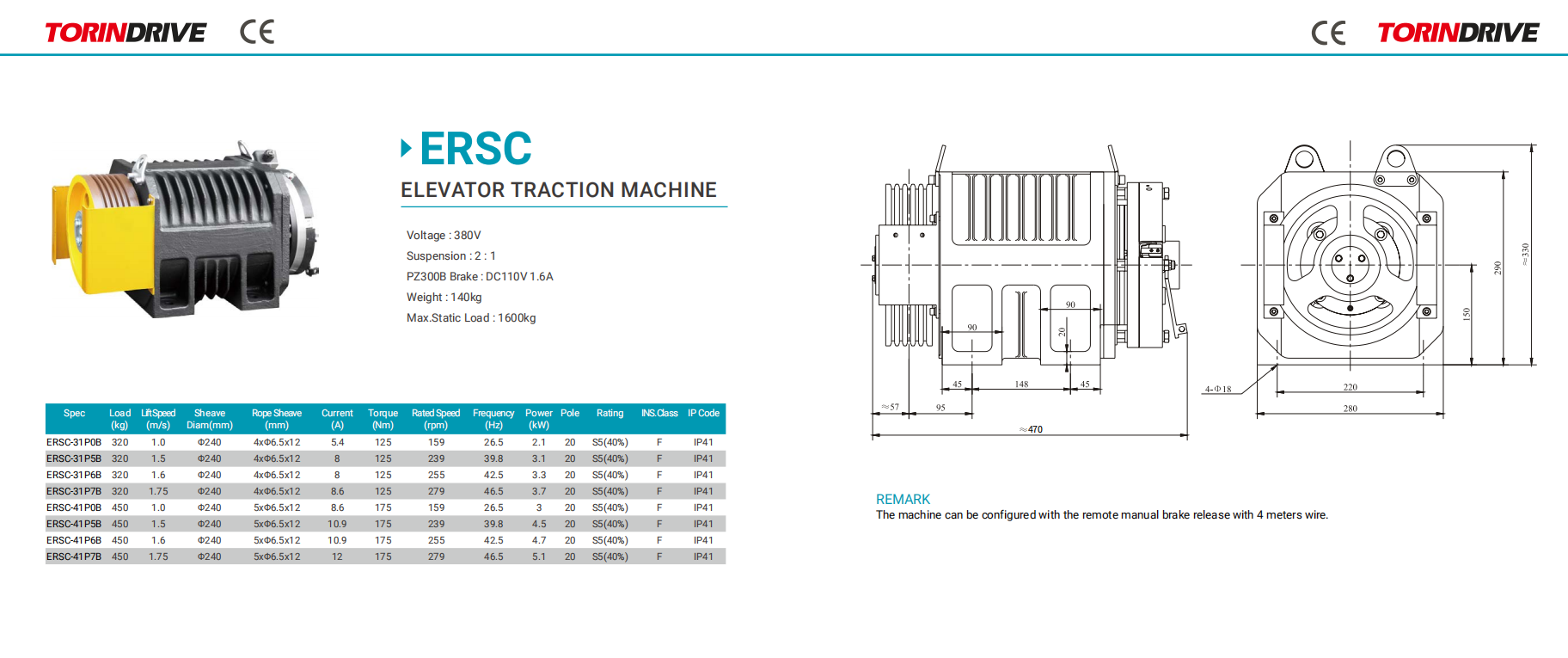
Task: Click the ≈57 dimension on side view
Action: coord(891,407)
